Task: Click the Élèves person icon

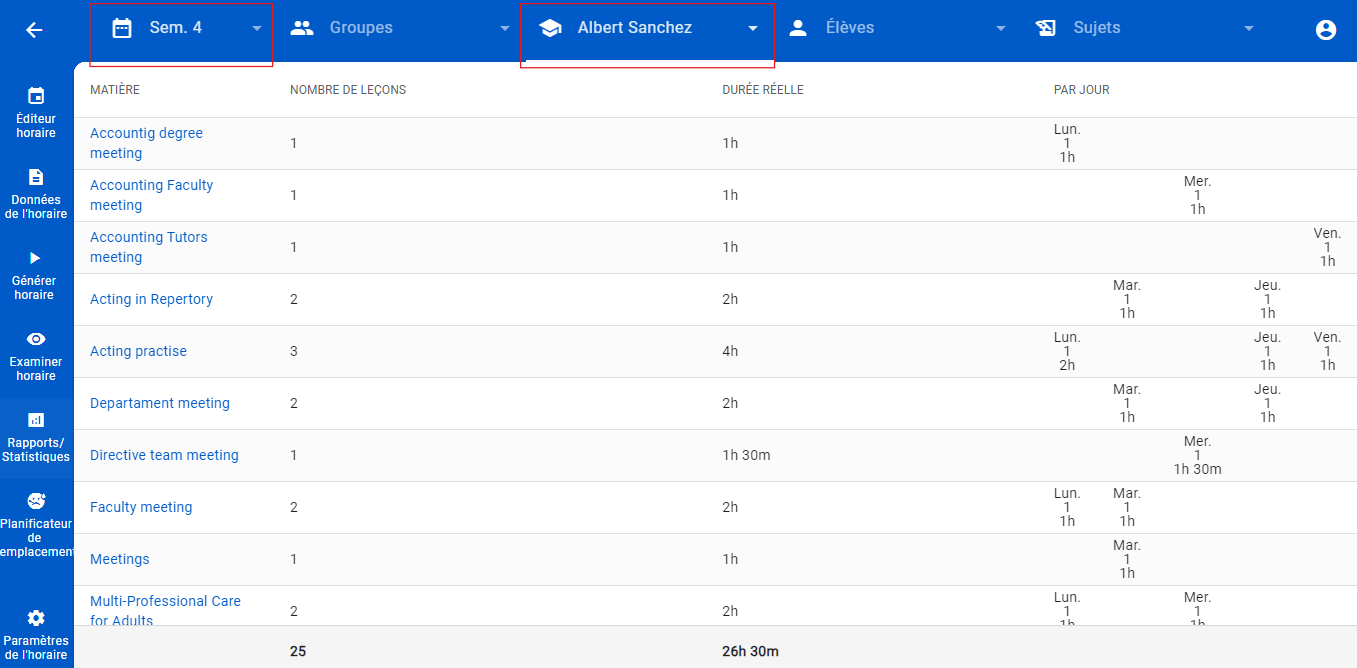Action: pyautogui.click(x=798, y=28)
